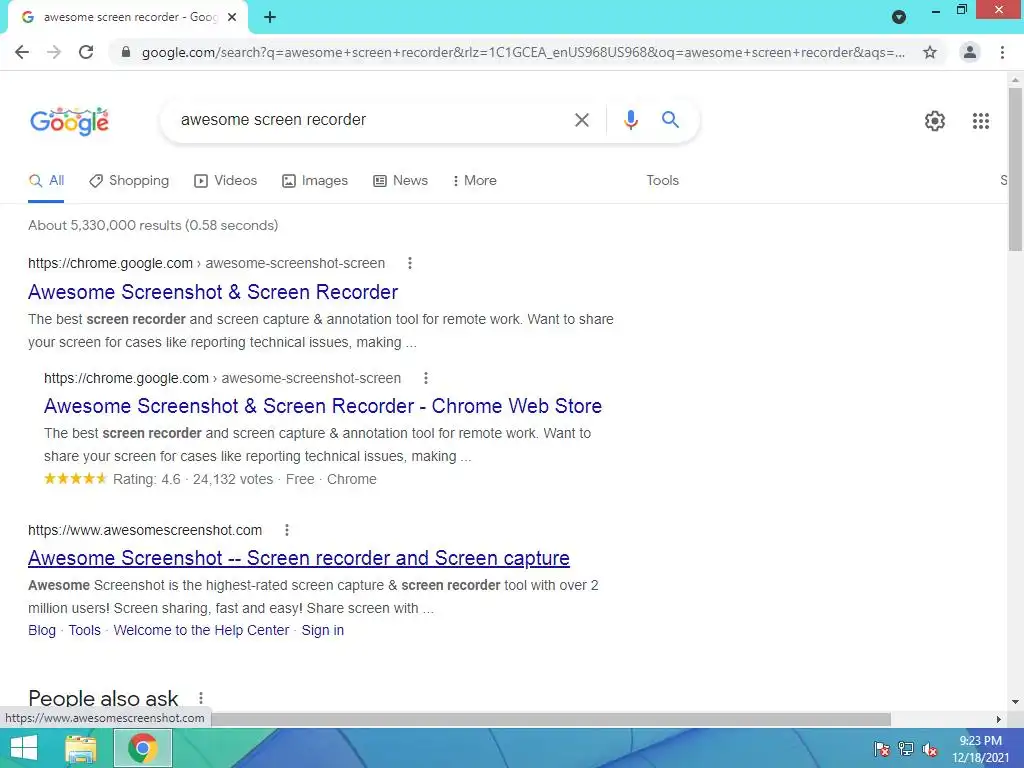
Task: Click the scroll down arrow
Action: coord(1015,702)
